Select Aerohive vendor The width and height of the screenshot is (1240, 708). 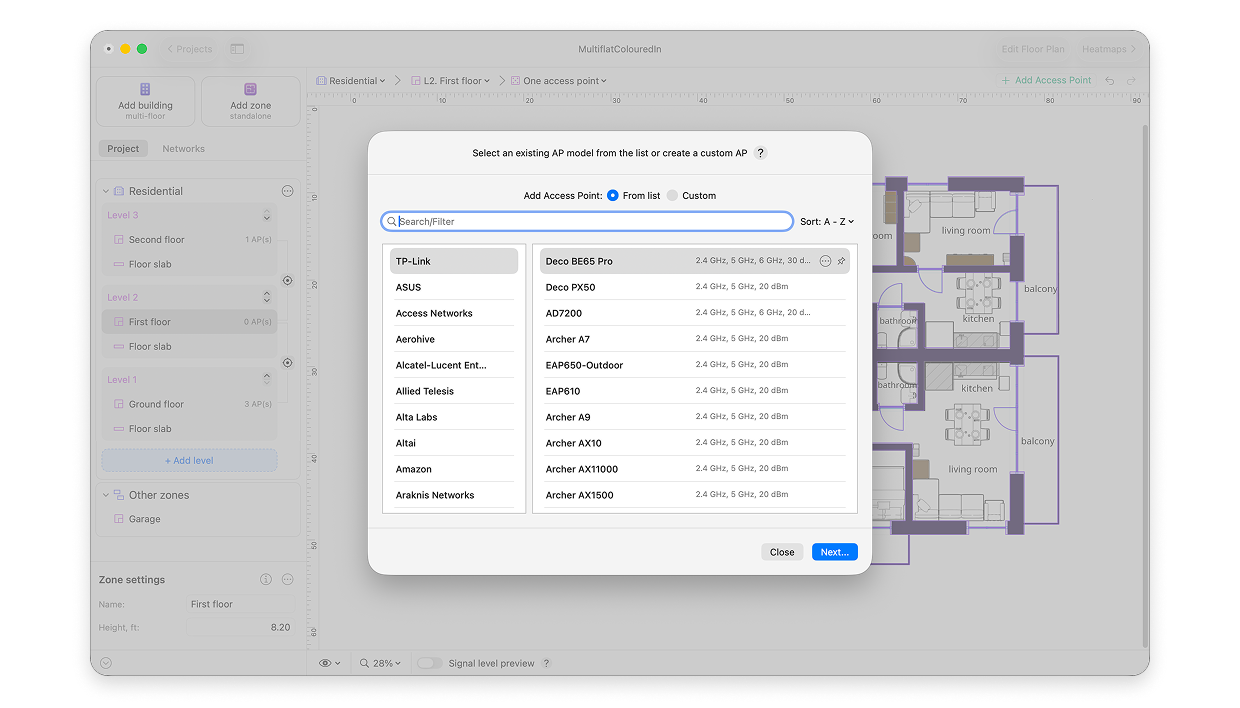pyautogui.click(x=454, y=339)
